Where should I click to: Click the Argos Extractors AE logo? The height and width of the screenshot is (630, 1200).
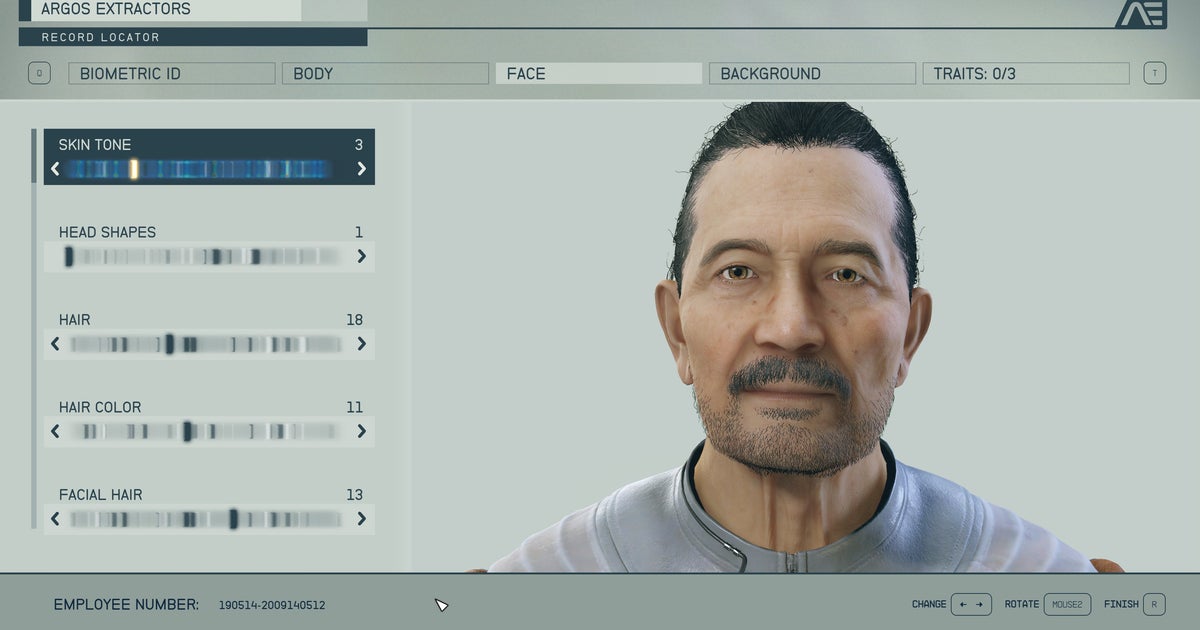pyautogui.click(x=1140, y=14)
